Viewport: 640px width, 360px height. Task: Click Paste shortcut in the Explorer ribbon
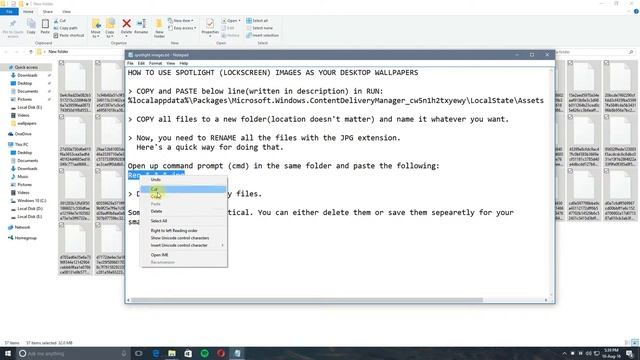pos(69,36)
